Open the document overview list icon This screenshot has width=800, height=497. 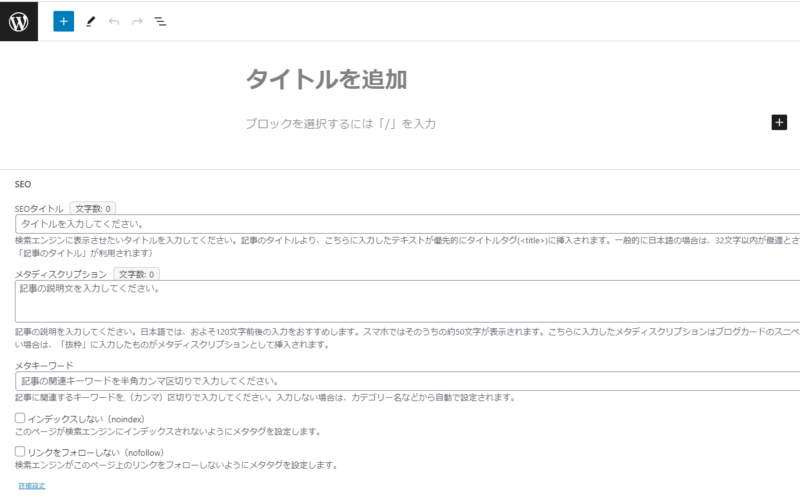(160, 21)
